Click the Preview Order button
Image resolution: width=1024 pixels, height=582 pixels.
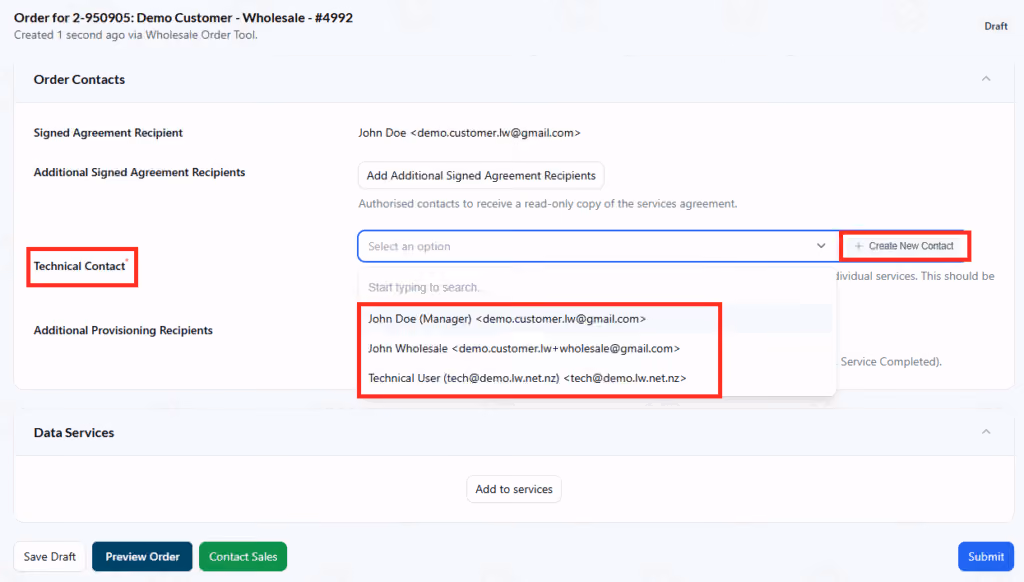tap(142, 557)
